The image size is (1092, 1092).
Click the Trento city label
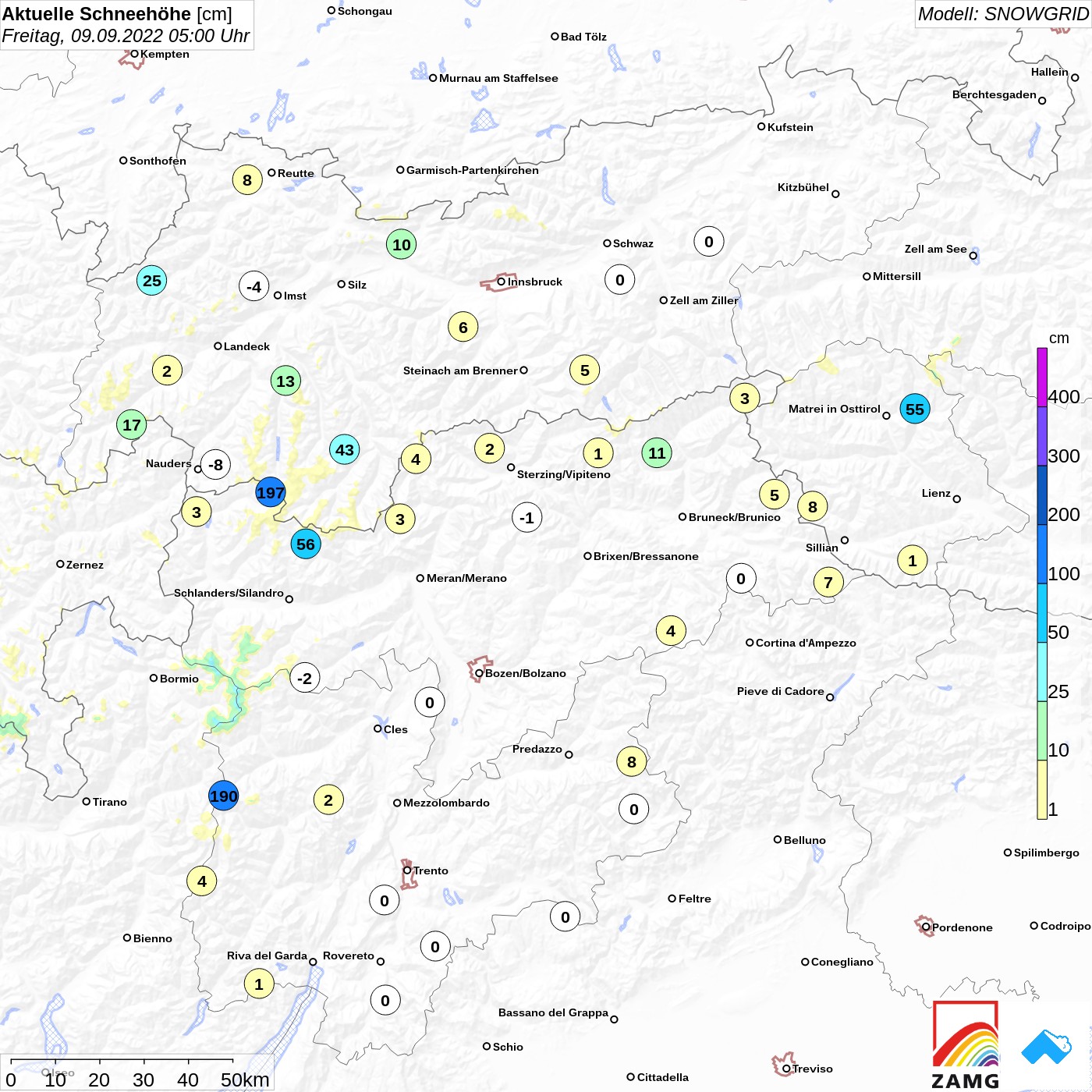431,870
